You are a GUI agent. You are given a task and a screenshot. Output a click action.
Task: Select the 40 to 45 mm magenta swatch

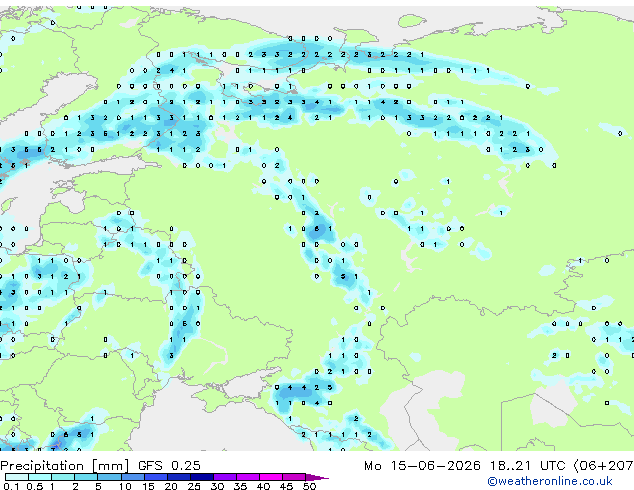271,477
